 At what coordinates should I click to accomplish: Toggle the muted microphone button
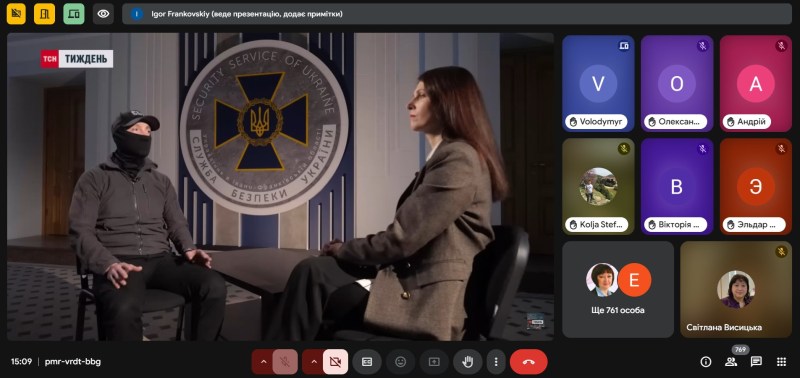(285, 362)
